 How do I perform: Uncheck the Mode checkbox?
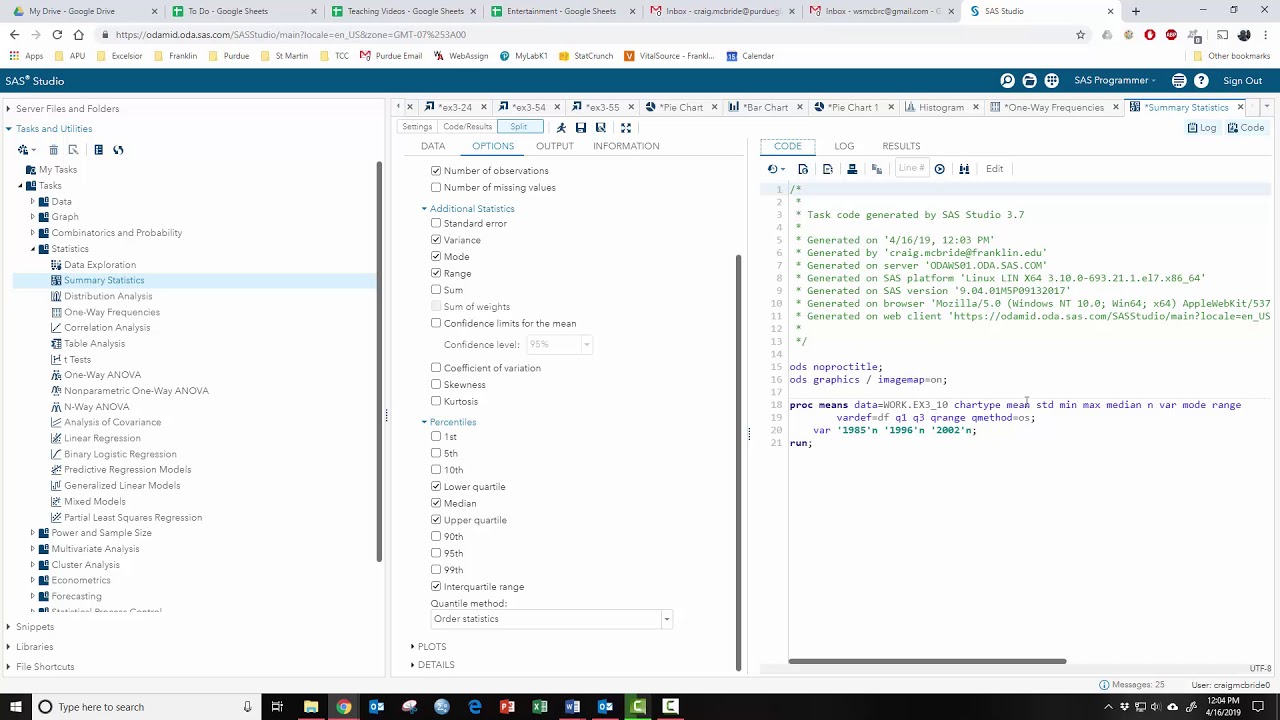click(436, 256)
